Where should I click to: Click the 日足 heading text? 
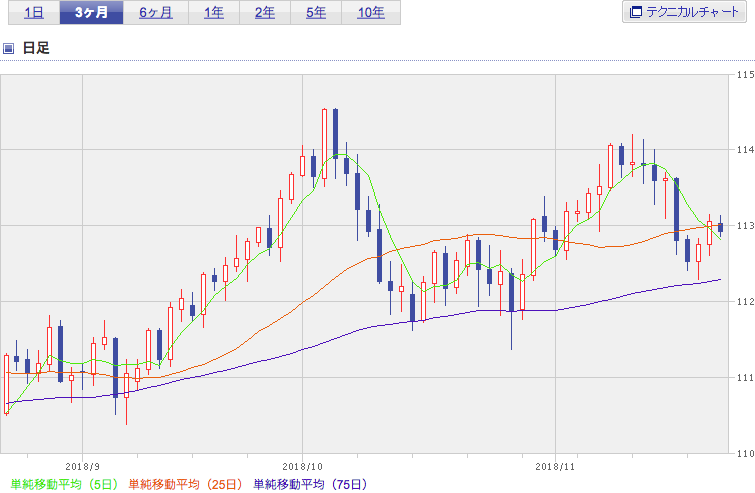pyautogui.click(x=36, y=48)
